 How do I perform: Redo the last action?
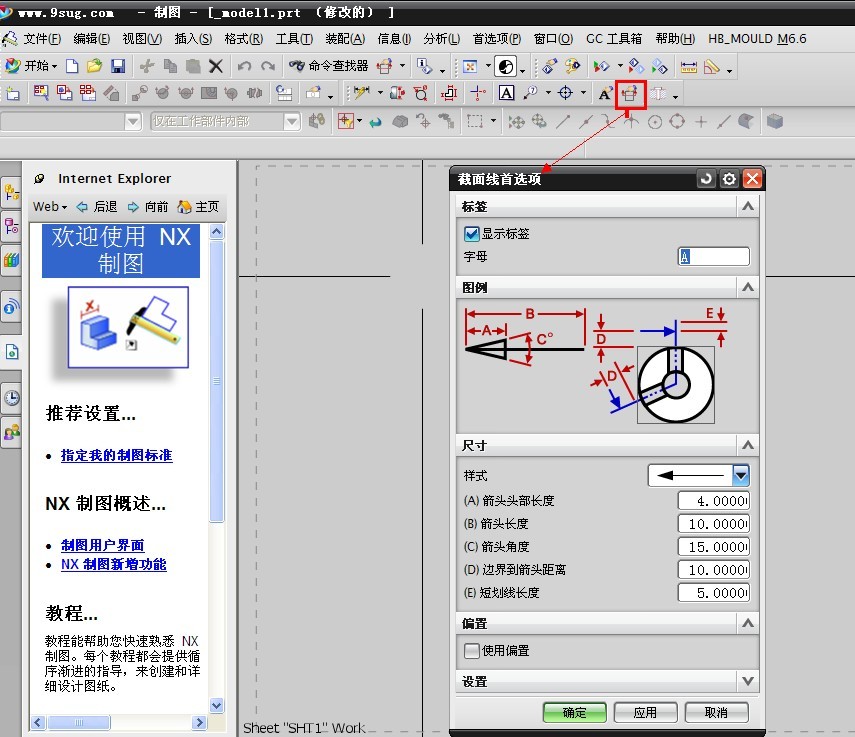[267, 66]
